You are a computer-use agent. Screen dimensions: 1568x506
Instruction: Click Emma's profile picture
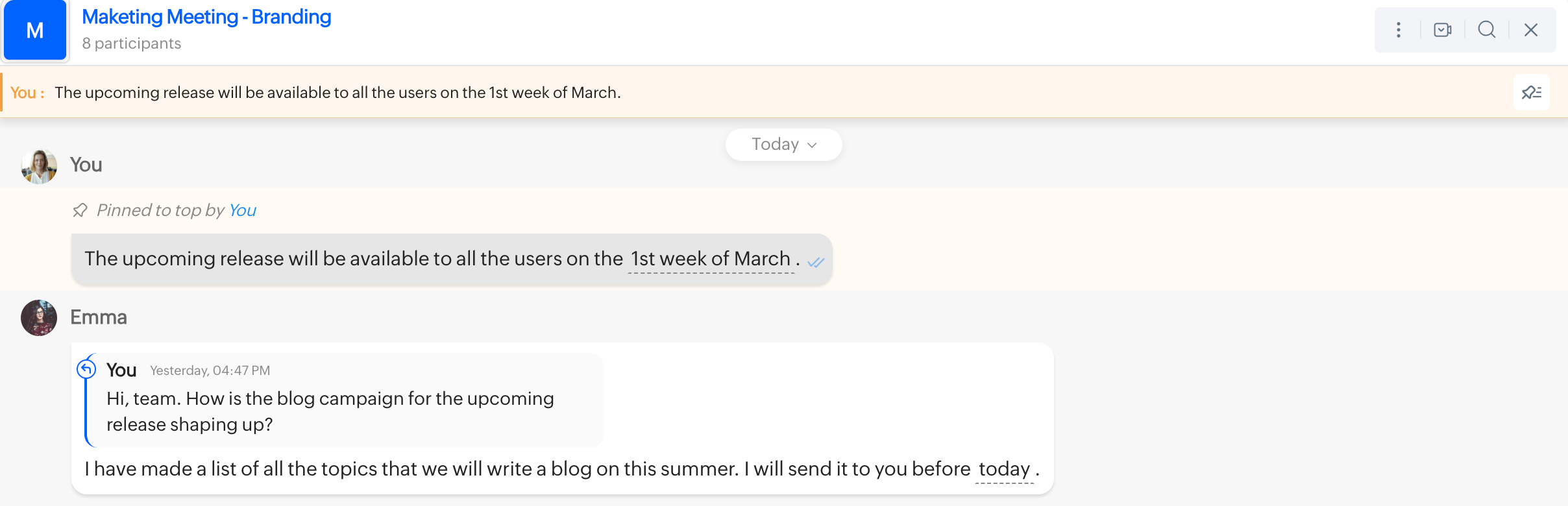pos(39,318)
